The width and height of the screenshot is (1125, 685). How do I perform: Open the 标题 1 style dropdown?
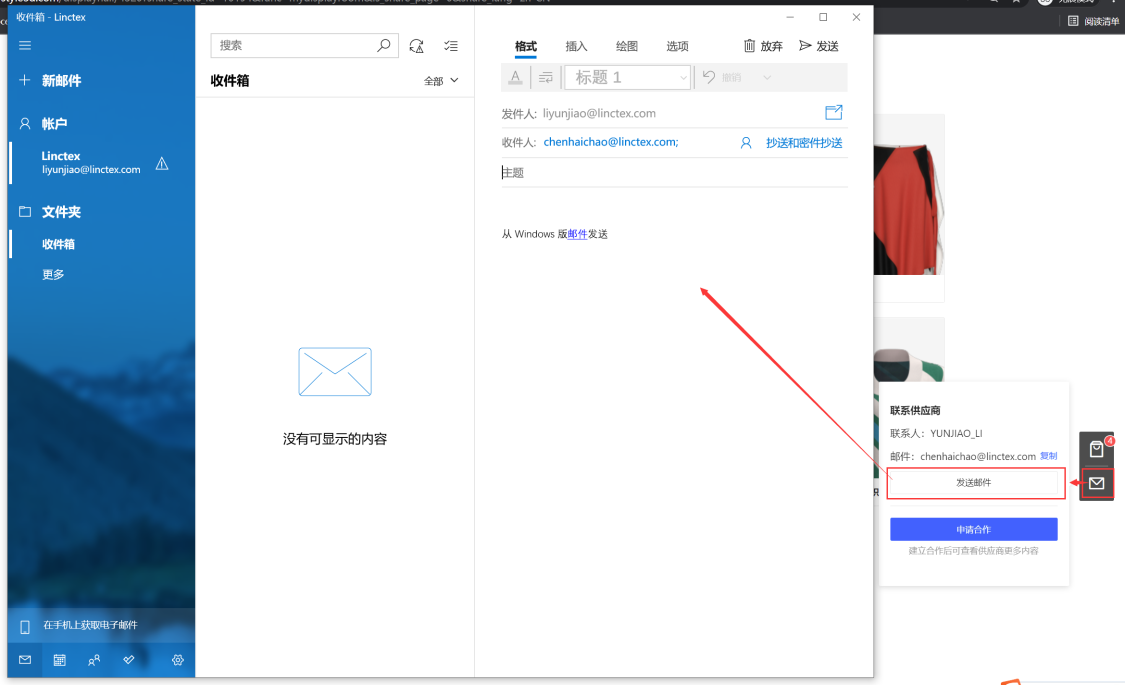point(628,77)
